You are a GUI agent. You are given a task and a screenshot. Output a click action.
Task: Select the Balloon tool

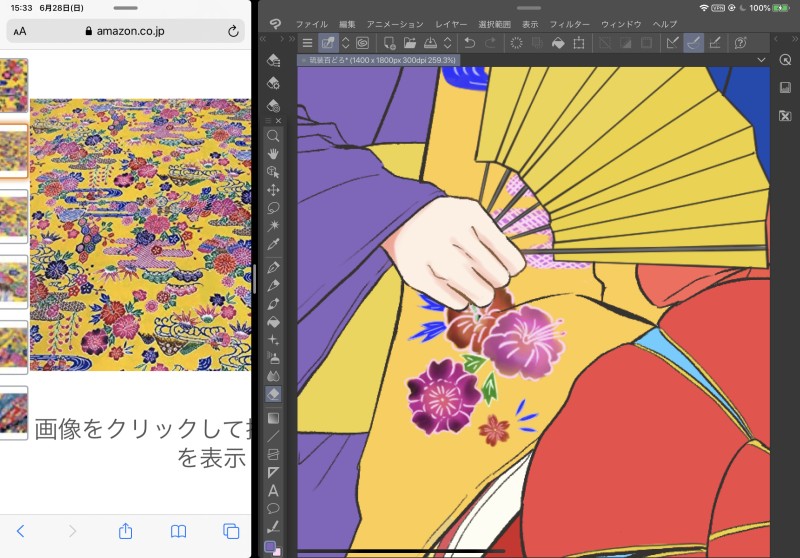tap(273, 508)
